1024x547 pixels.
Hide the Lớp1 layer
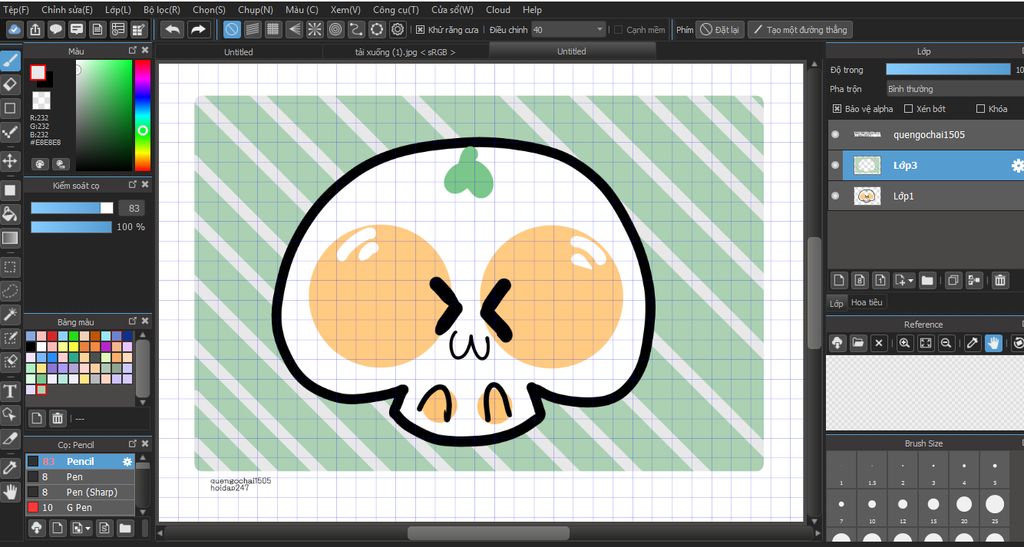point(835,196)
